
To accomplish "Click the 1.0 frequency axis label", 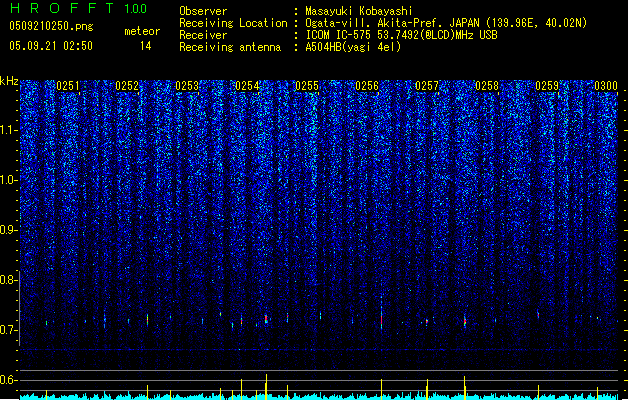I will (8, 180).
